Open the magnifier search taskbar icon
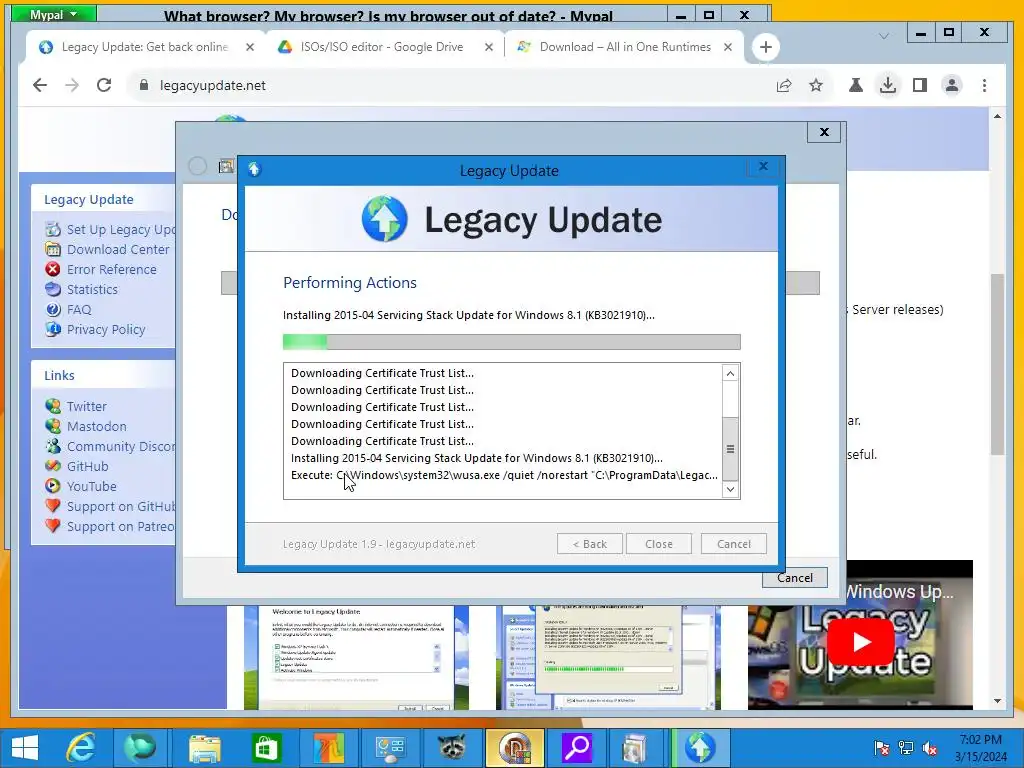This screenshot has height=768, width=1024. tap(577, 748)
